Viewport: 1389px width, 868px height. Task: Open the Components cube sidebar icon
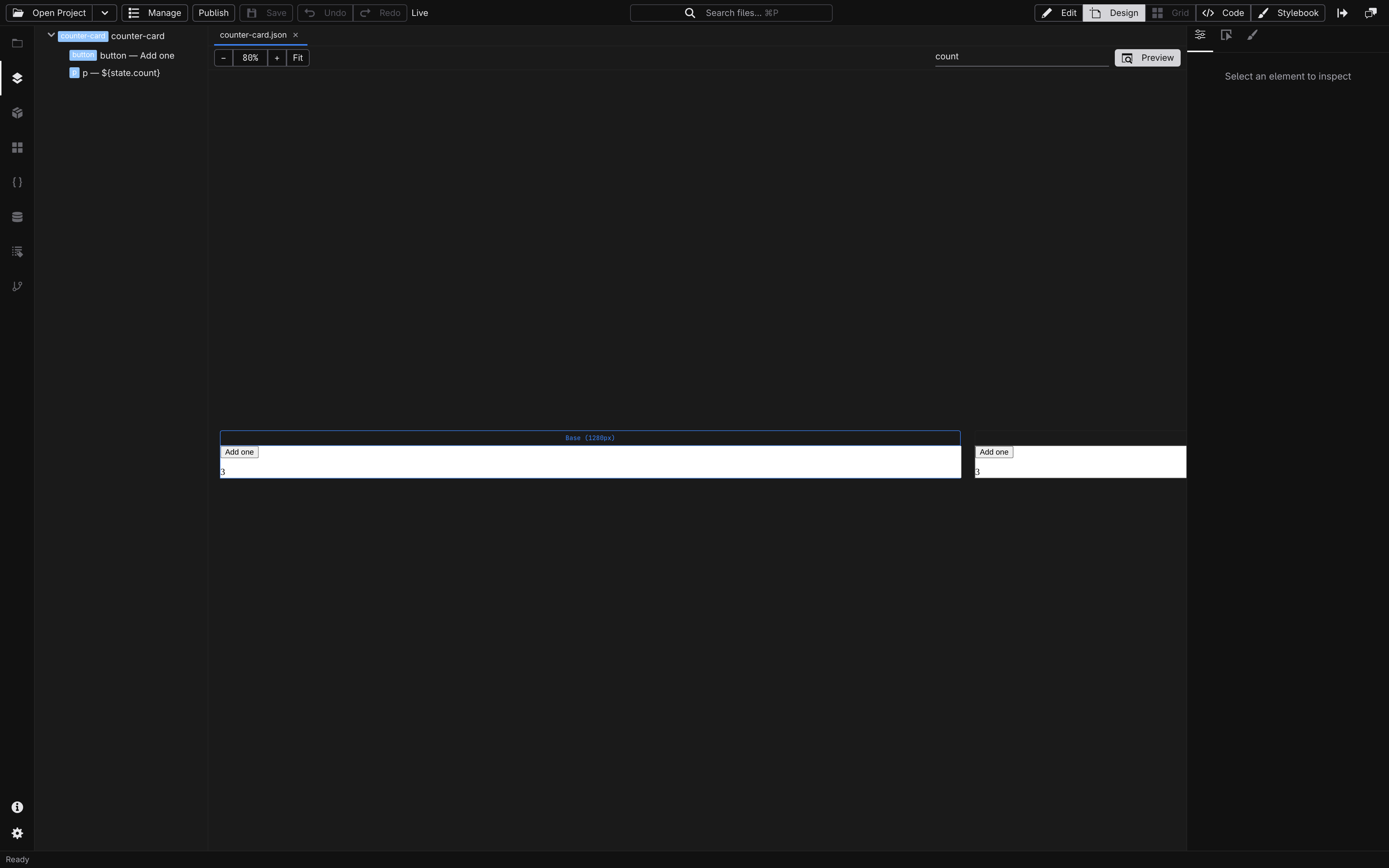[x=17, y=113]
